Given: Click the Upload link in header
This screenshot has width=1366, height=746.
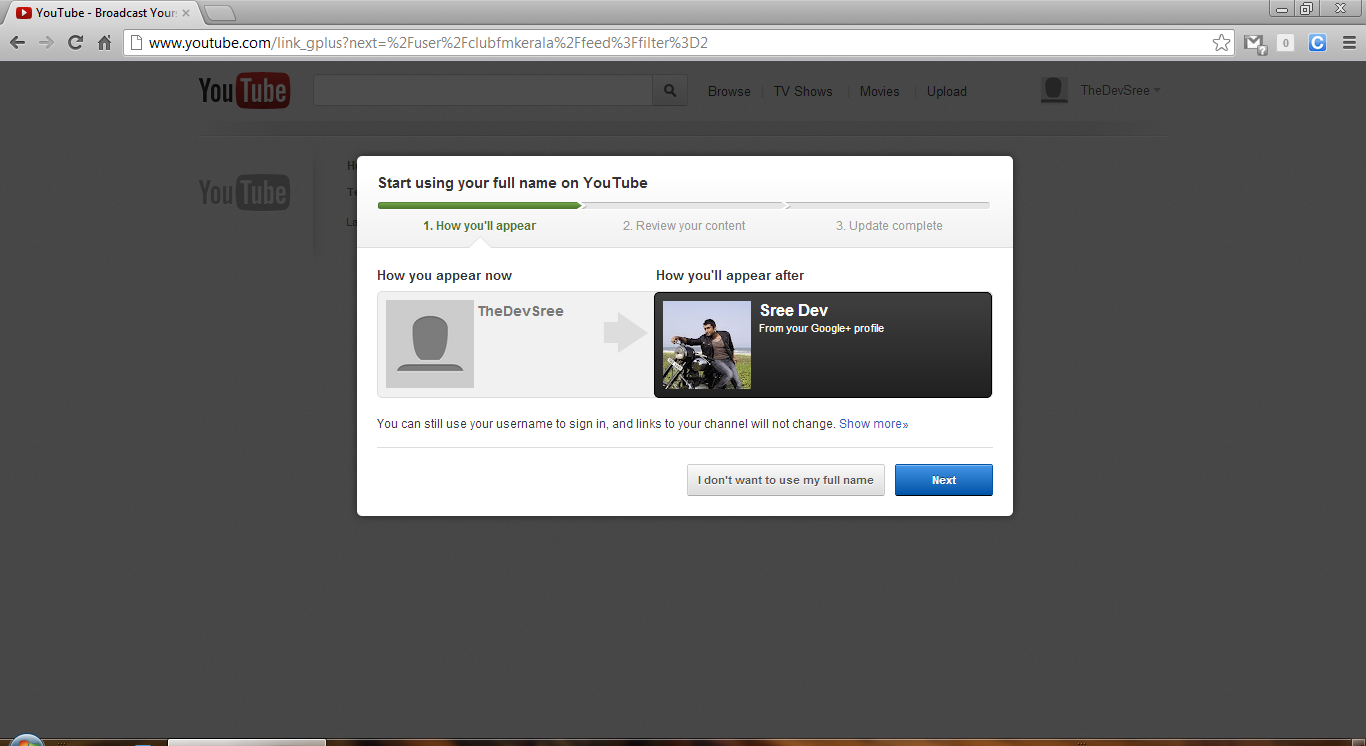Looking at the screenshot, I should [947, 91].
